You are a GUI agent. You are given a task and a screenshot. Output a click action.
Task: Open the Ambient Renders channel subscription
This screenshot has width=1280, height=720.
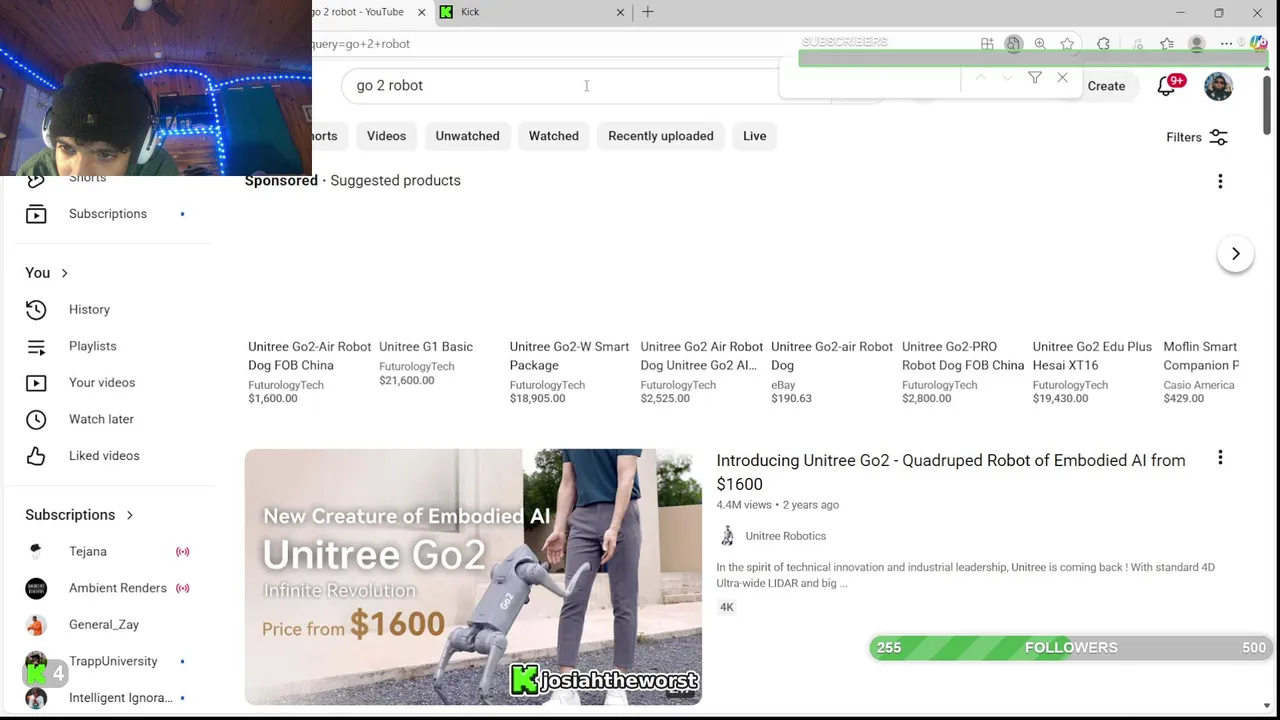pos(107,588)
